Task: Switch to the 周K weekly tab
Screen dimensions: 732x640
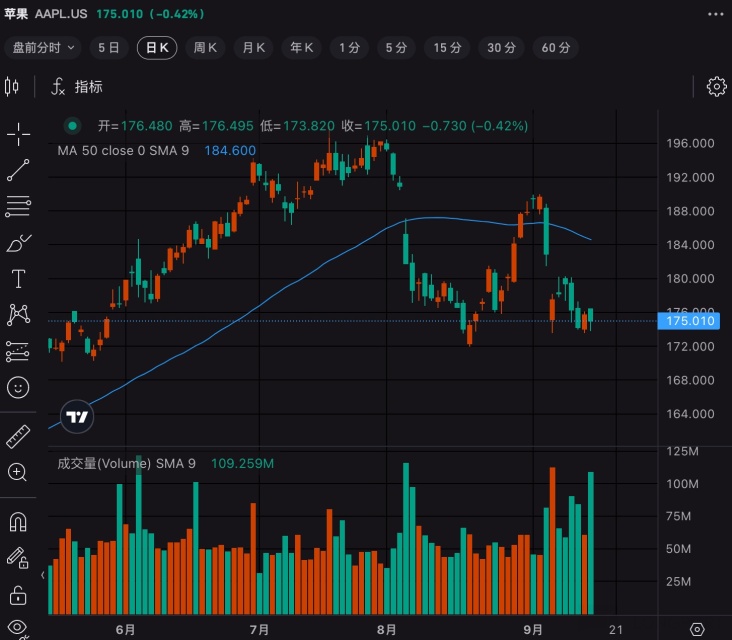Action: pyautogui.click(x=205, y=48)
